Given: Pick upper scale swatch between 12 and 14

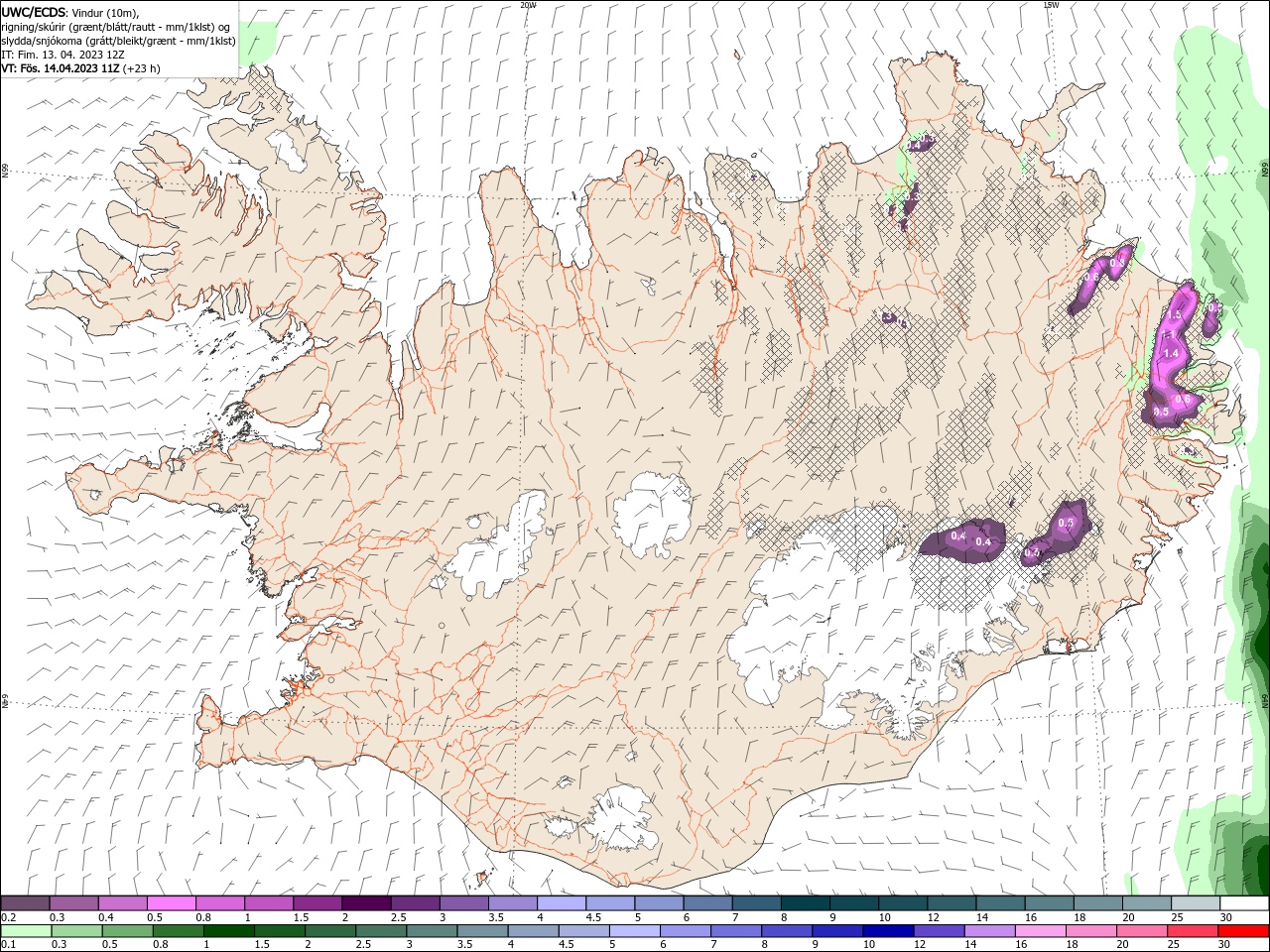Looking at the screenshot, I should (952, 903).
